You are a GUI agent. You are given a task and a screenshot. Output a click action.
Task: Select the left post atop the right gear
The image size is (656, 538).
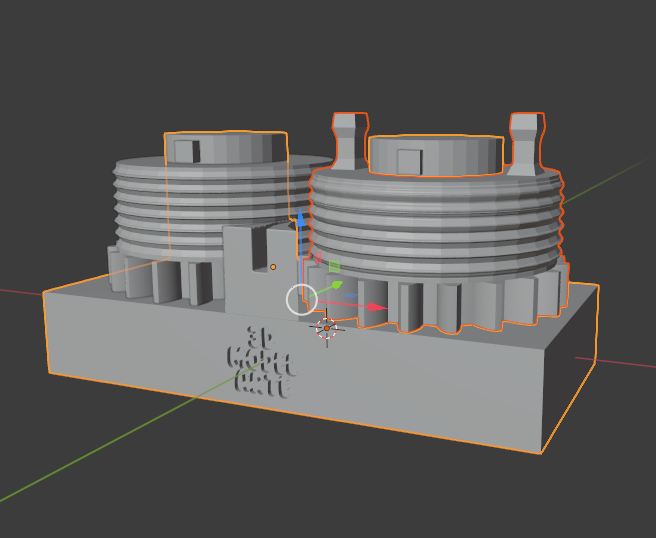pos(350,141)
